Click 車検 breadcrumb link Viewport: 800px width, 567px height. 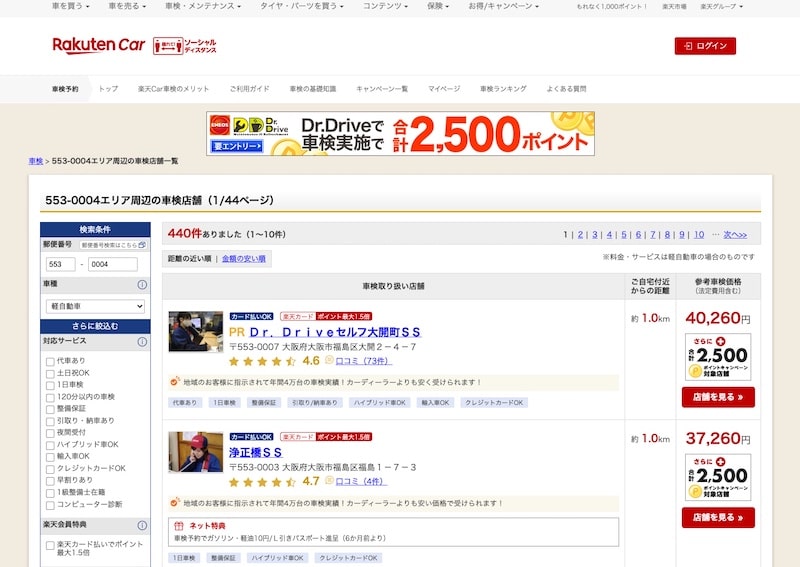click(36, 161)
